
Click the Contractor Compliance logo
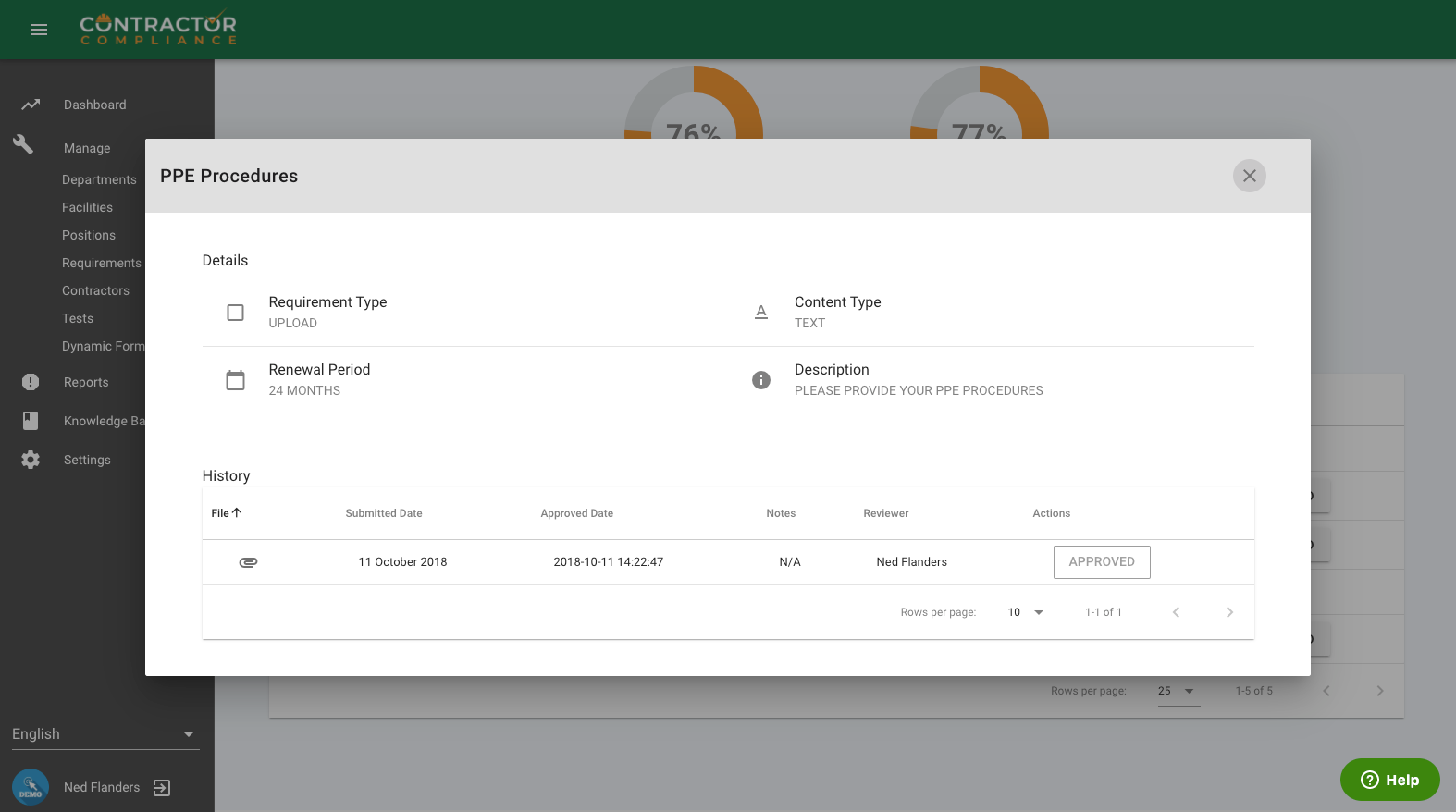[x=158, y=29]
